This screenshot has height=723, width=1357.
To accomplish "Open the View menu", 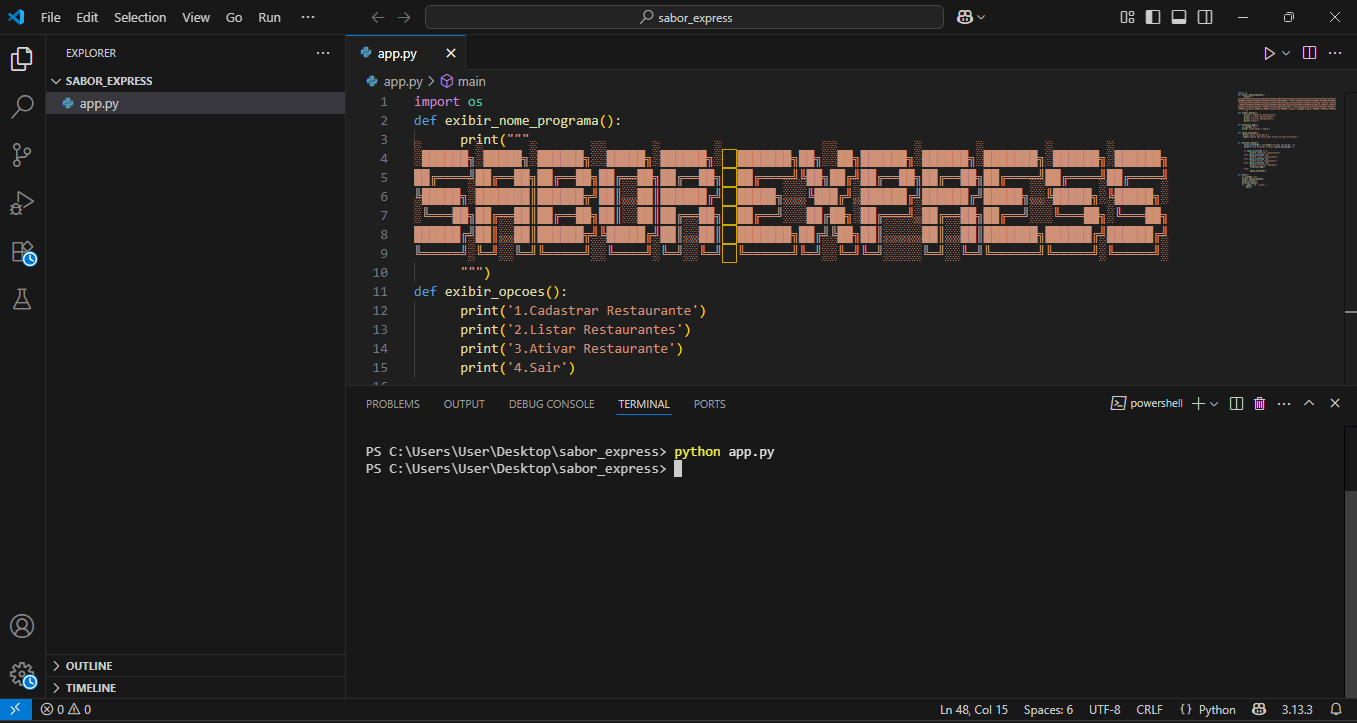I will (196, 17).
